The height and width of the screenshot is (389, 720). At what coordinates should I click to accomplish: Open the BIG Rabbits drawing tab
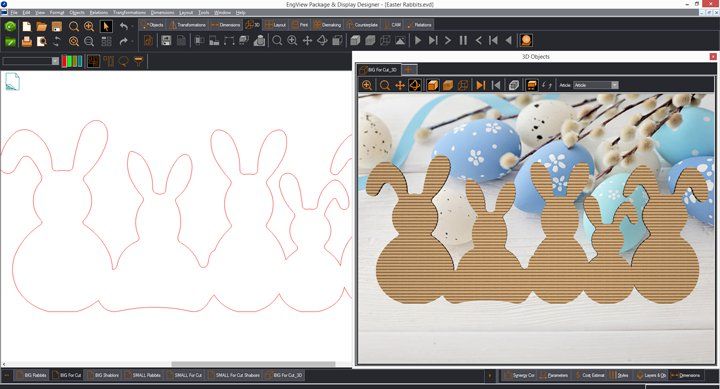(32, 375)
